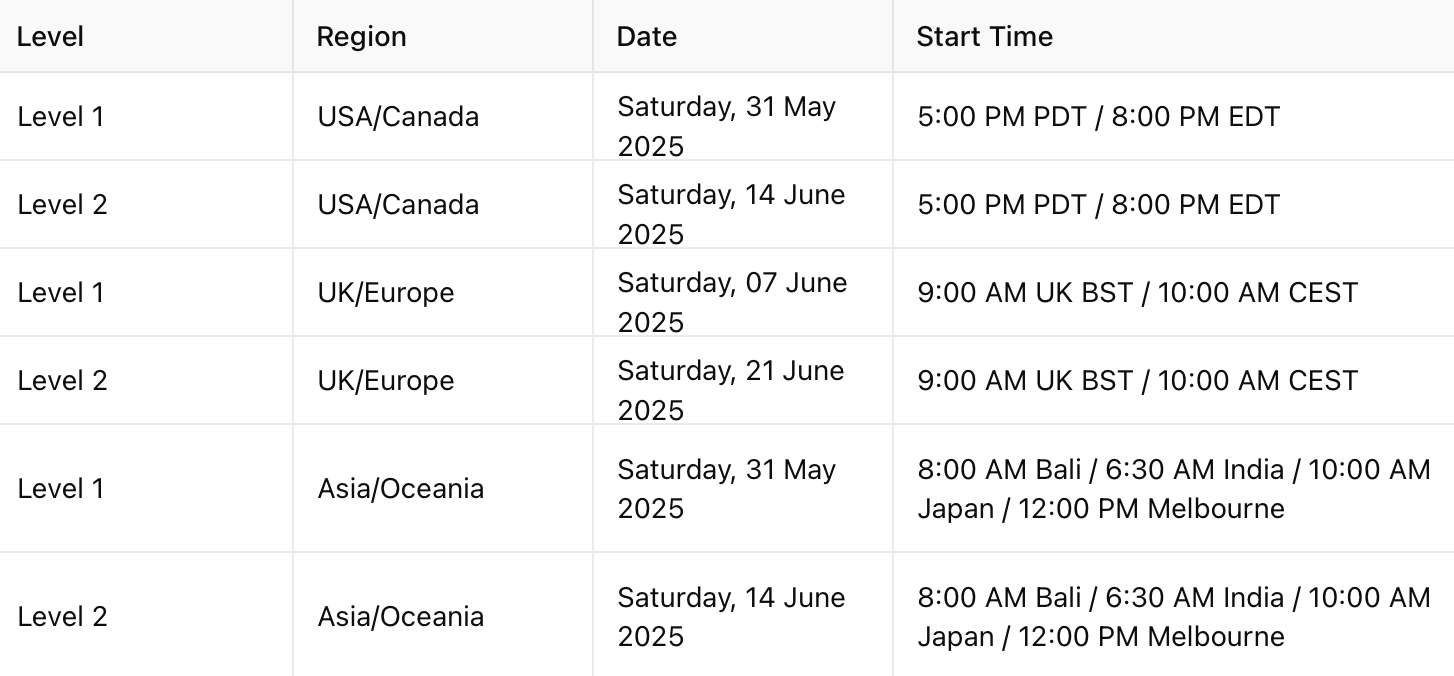Click the Start Time column header
The width and height of the screenshot is (1454, 676).
click(984, 37)
